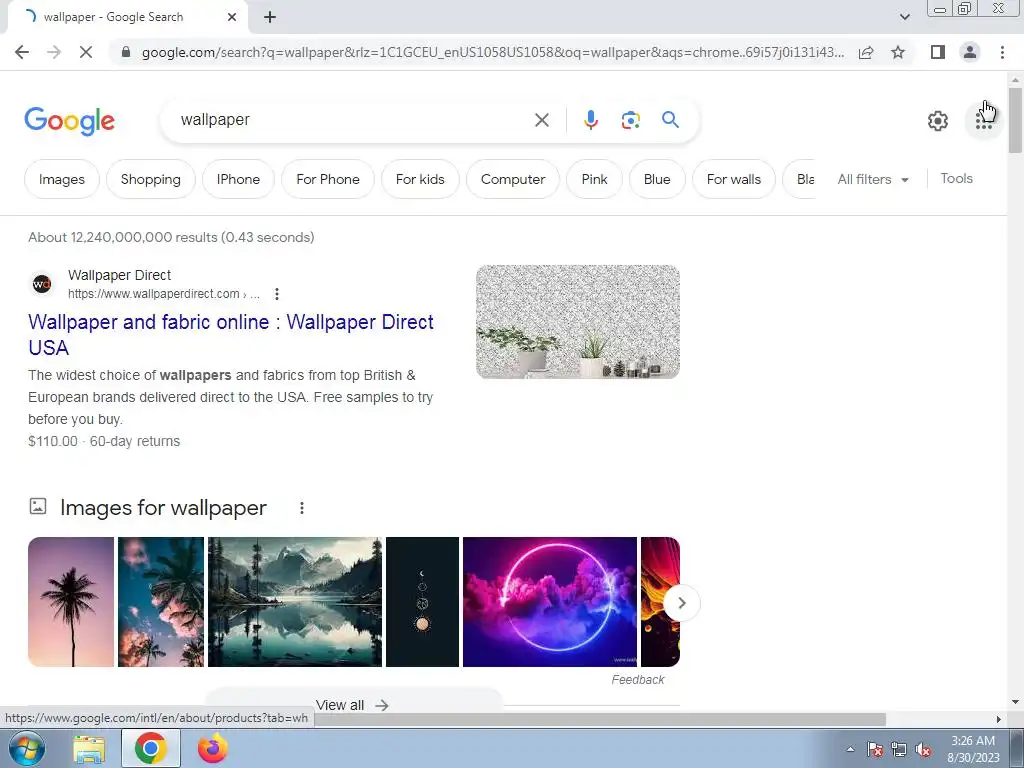Start a voice search with the microphone

pos(590,120)
